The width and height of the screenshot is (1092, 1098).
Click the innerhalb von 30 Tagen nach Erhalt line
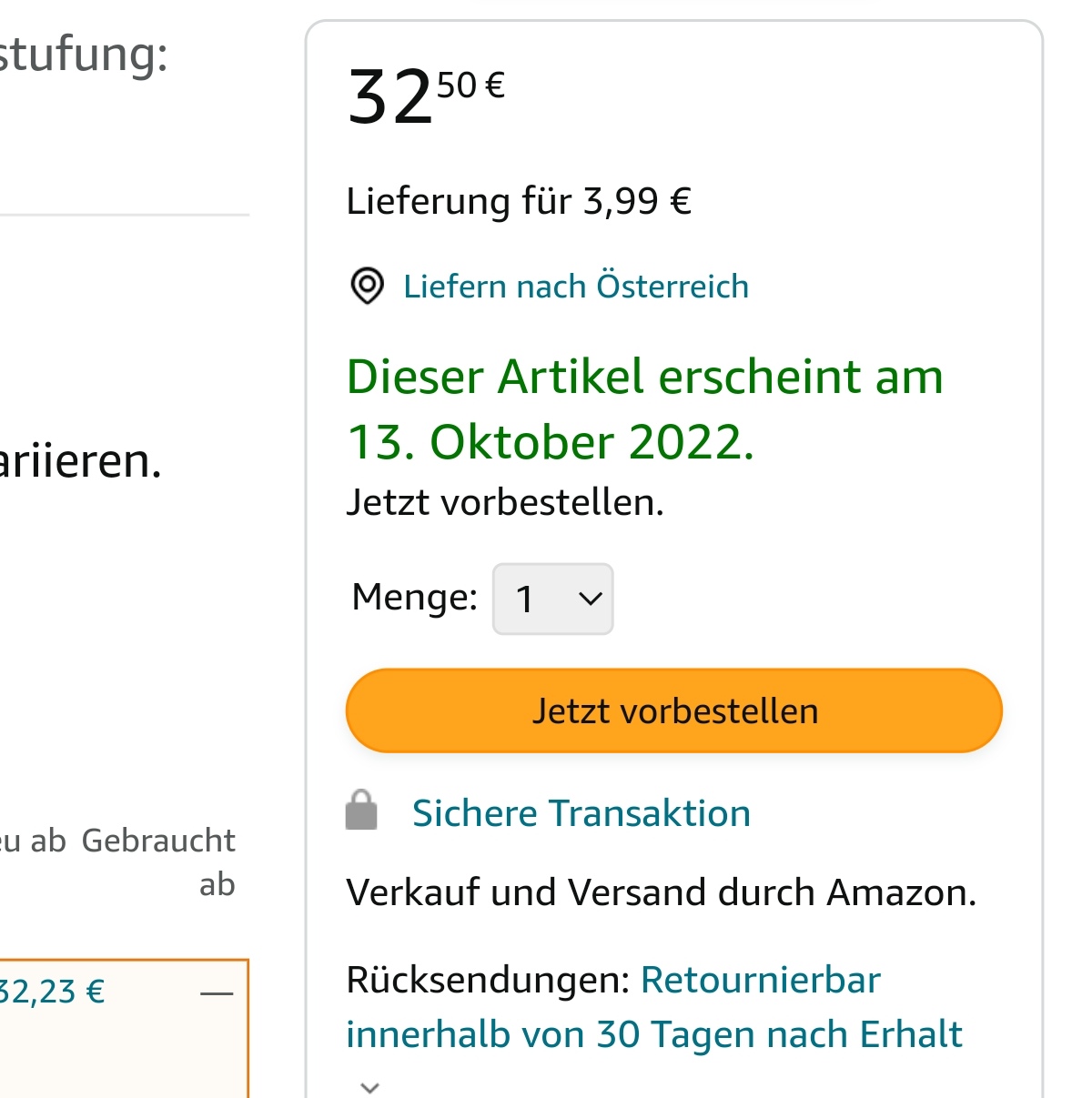tap(654, 1034)
